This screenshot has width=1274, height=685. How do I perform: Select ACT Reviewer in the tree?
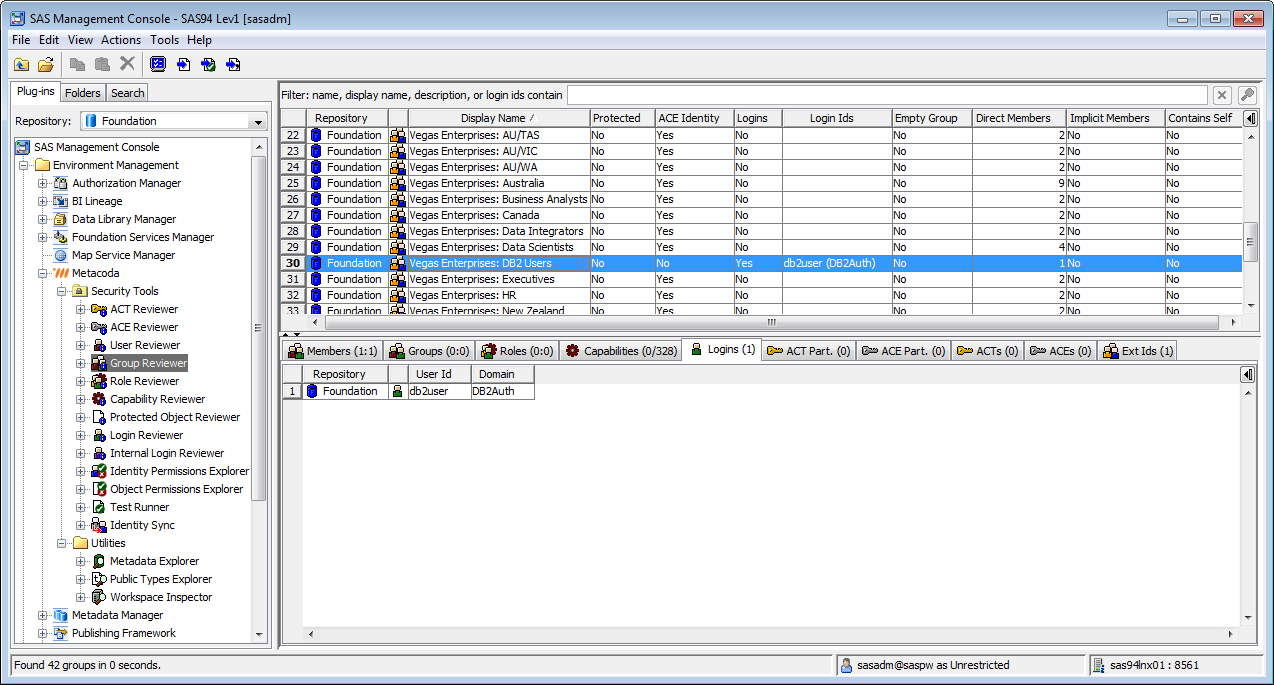coord(144,309)
